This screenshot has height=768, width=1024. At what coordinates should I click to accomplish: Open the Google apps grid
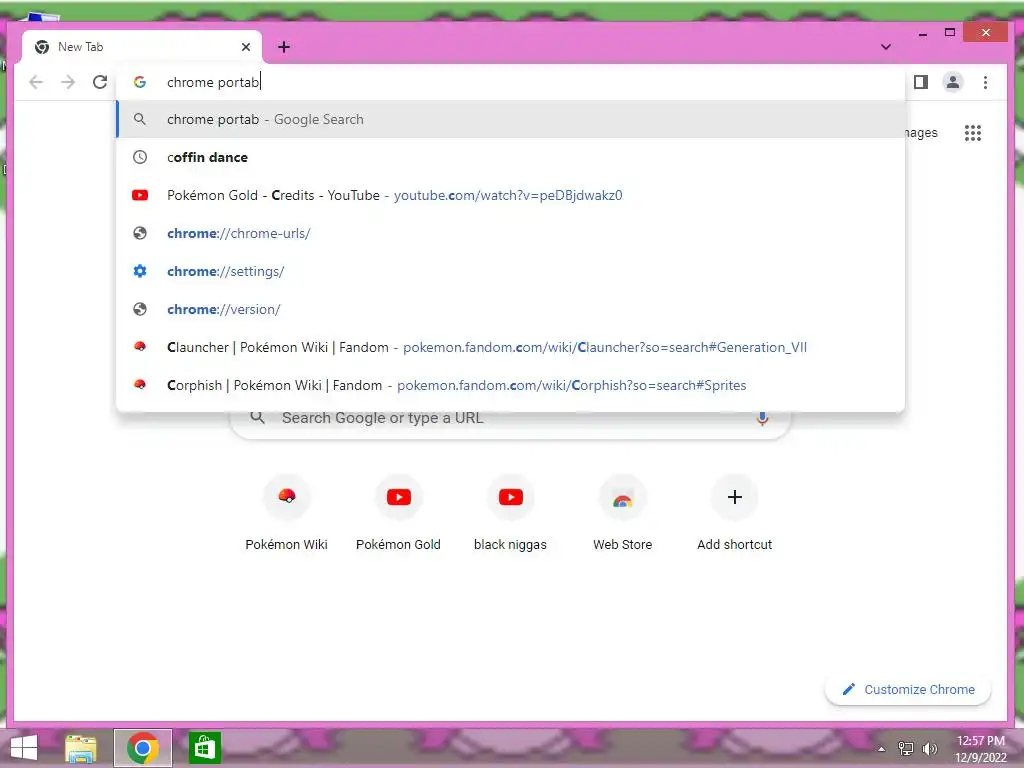[x=973, y=133]
